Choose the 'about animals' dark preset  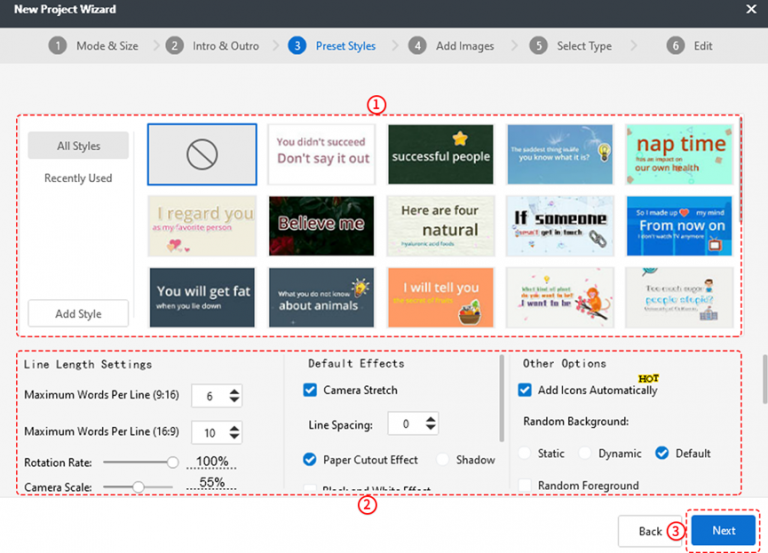pyautogui.click(x=321, y=297)
